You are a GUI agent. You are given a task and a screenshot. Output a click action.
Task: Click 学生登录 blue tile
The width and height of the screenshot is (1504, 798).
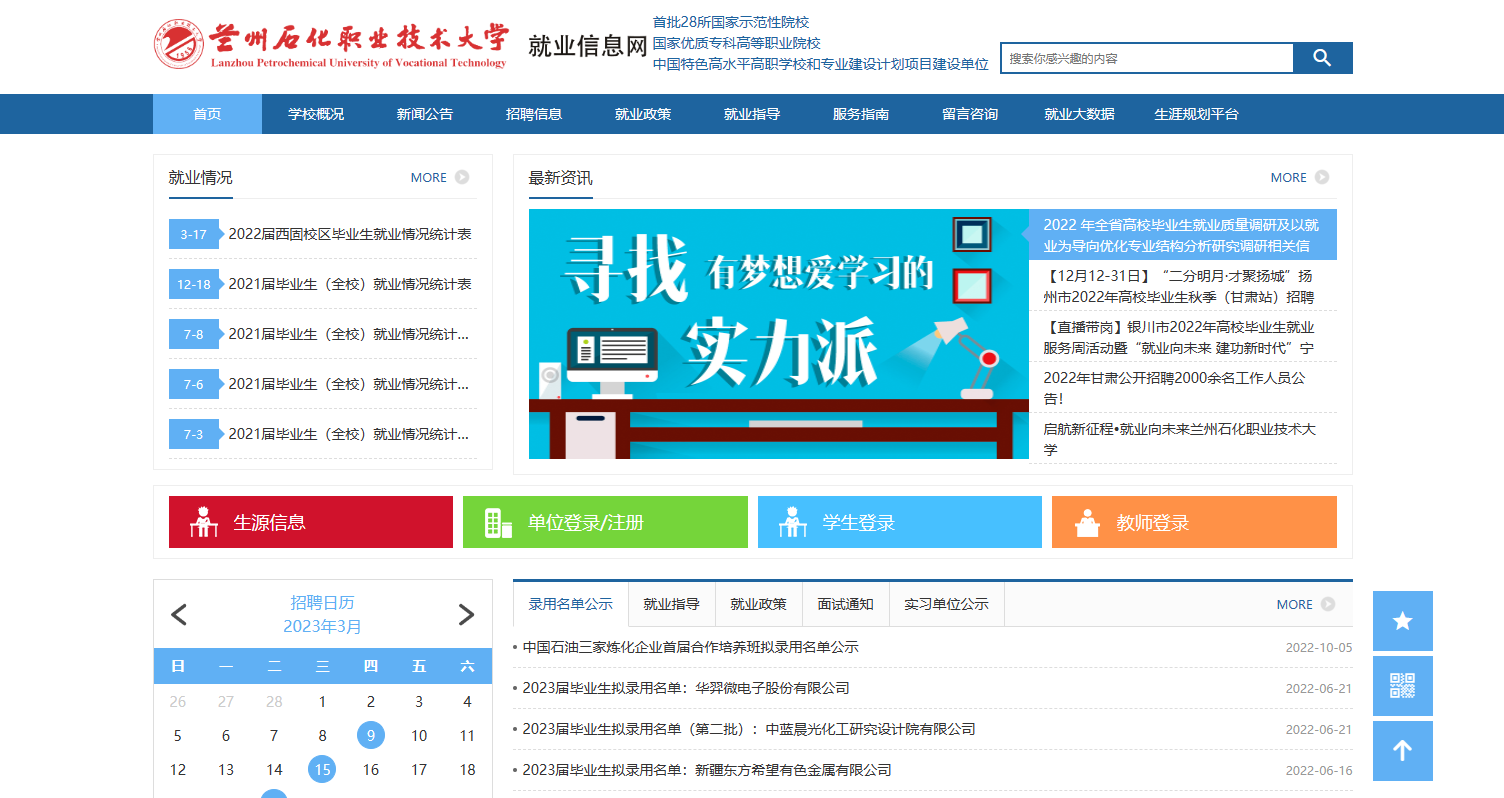click(x=899, y=522)
